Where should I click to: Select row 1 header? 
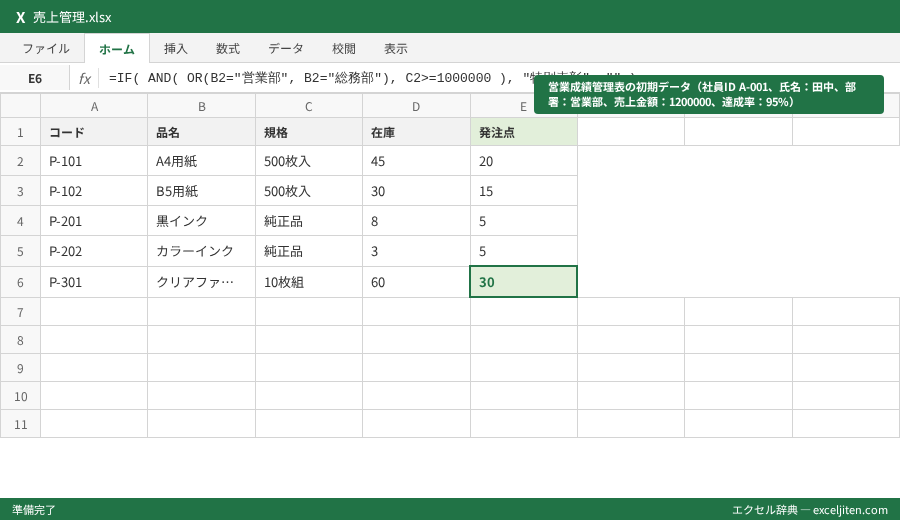[20, 133]
